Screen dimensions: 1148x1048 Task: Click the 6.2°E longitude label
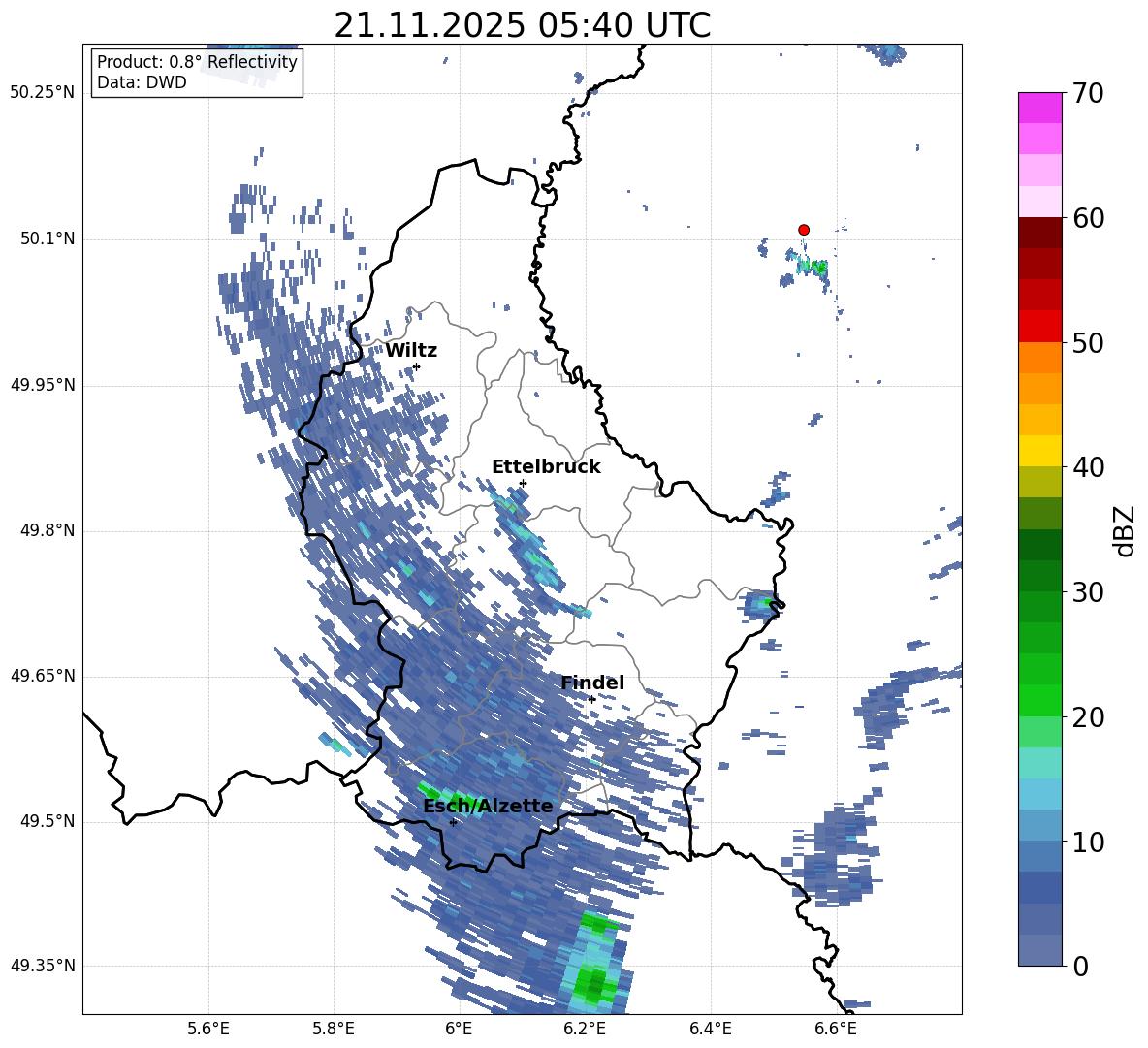point(585,1030)
